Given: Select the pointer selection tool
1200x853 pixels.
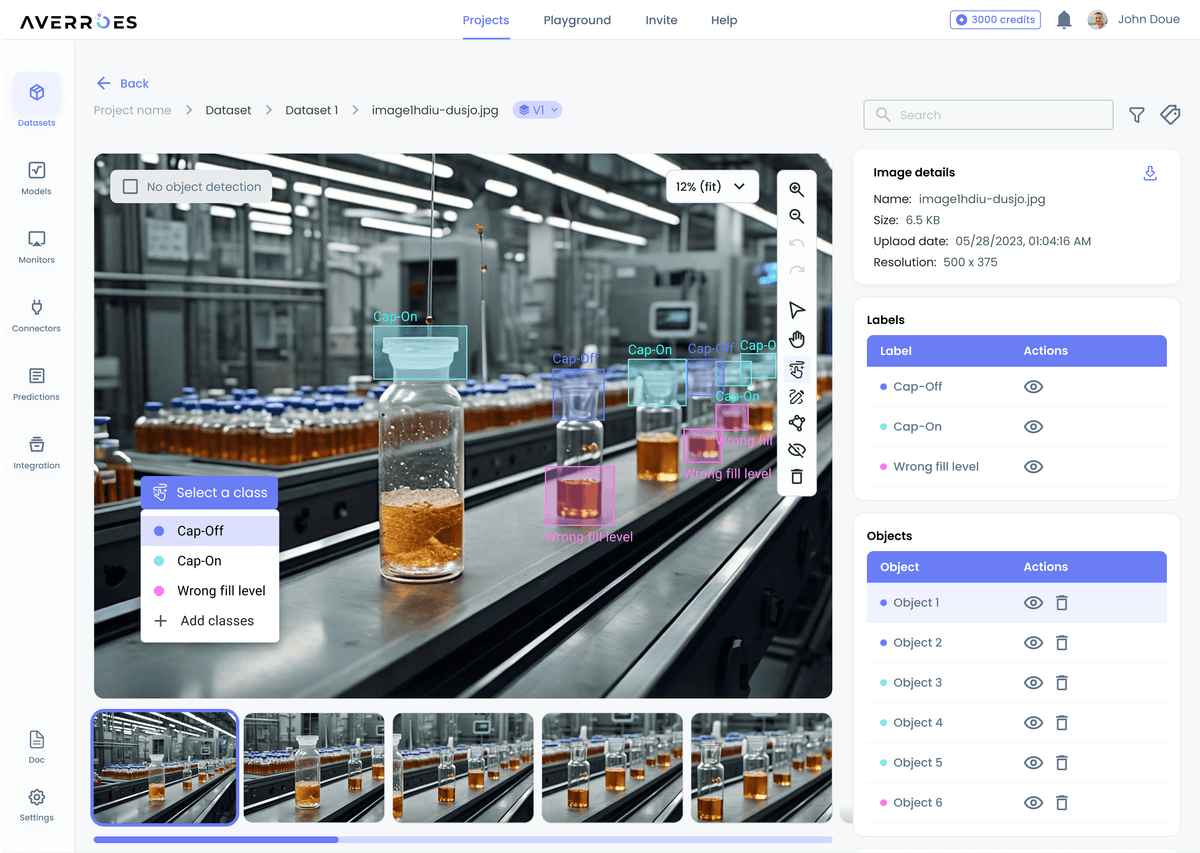Looking at the screenshot, I should (x=797, y=309).
